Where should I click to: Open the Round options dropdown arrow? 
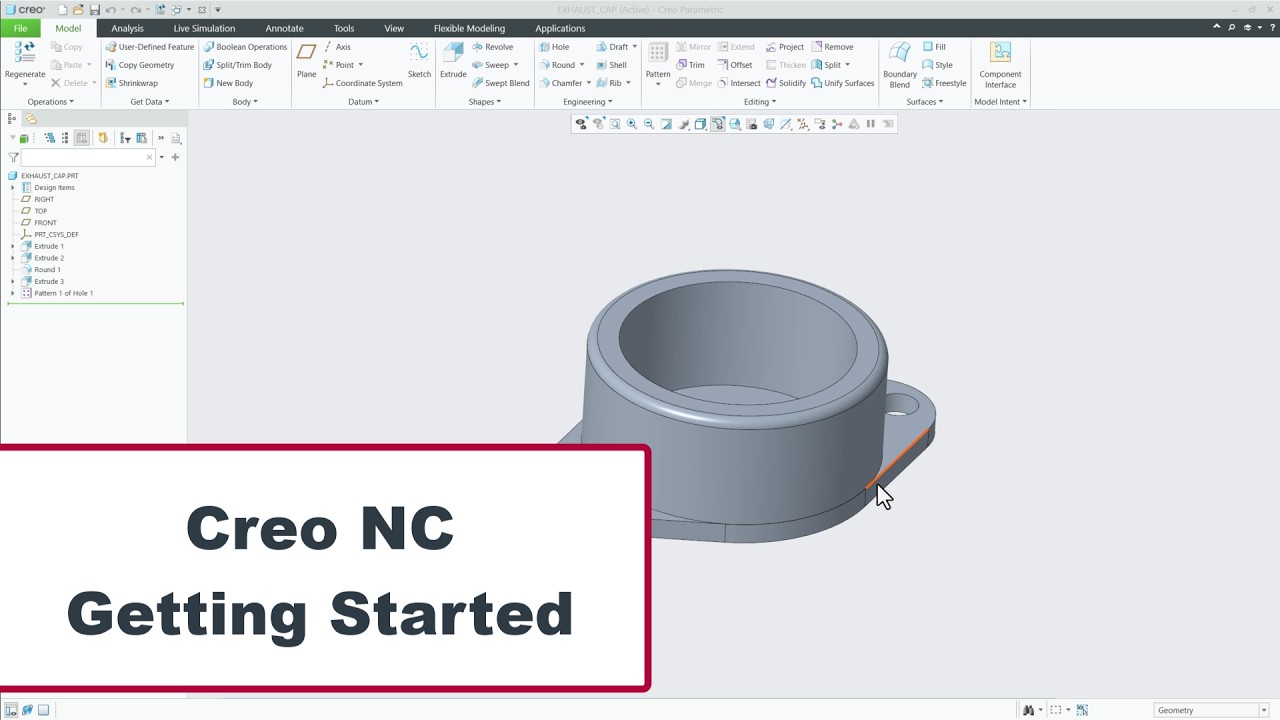pos(582,65)
